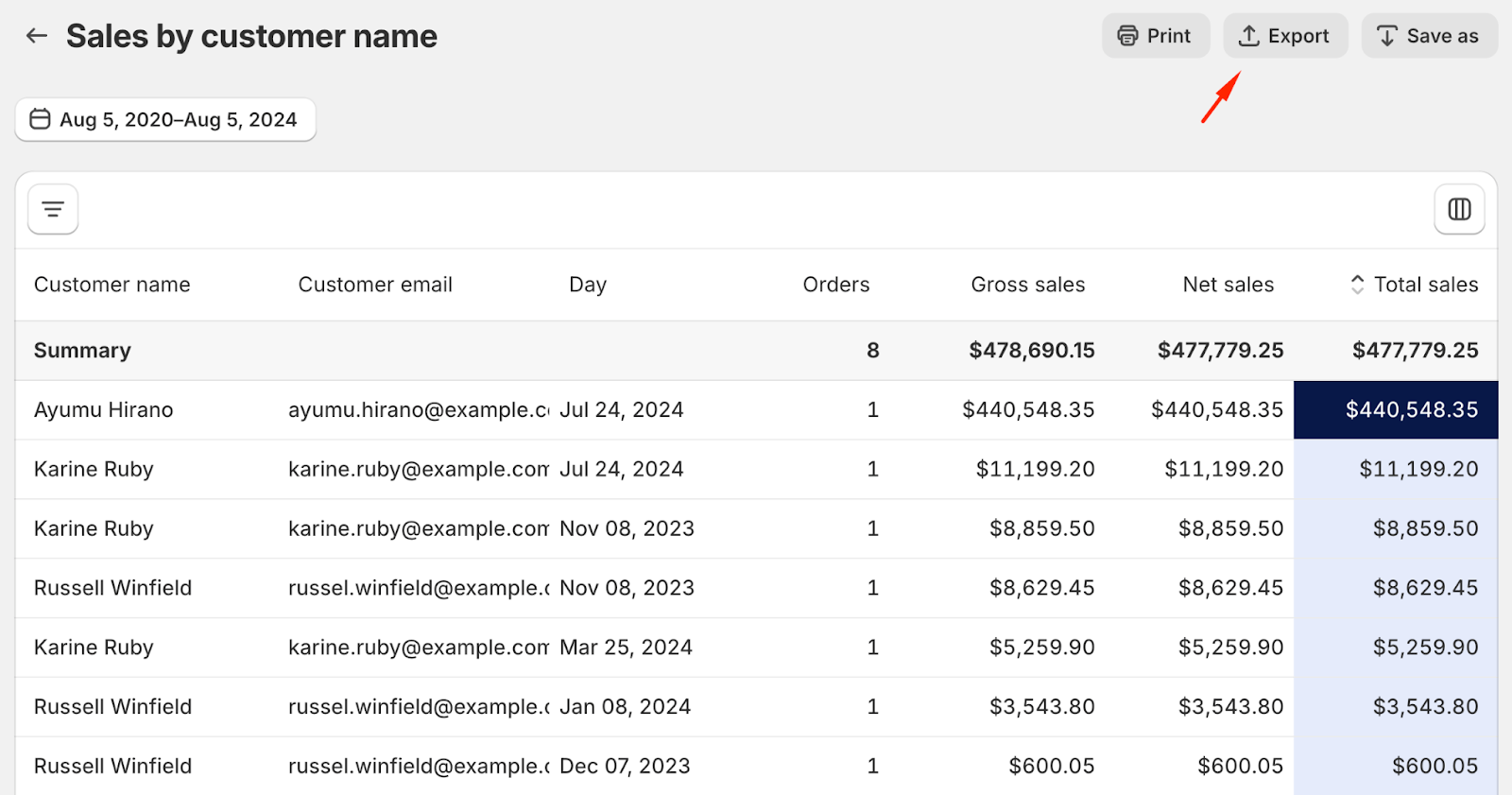
Task: Click the Net sales column header
Action: pos(1228,285)
